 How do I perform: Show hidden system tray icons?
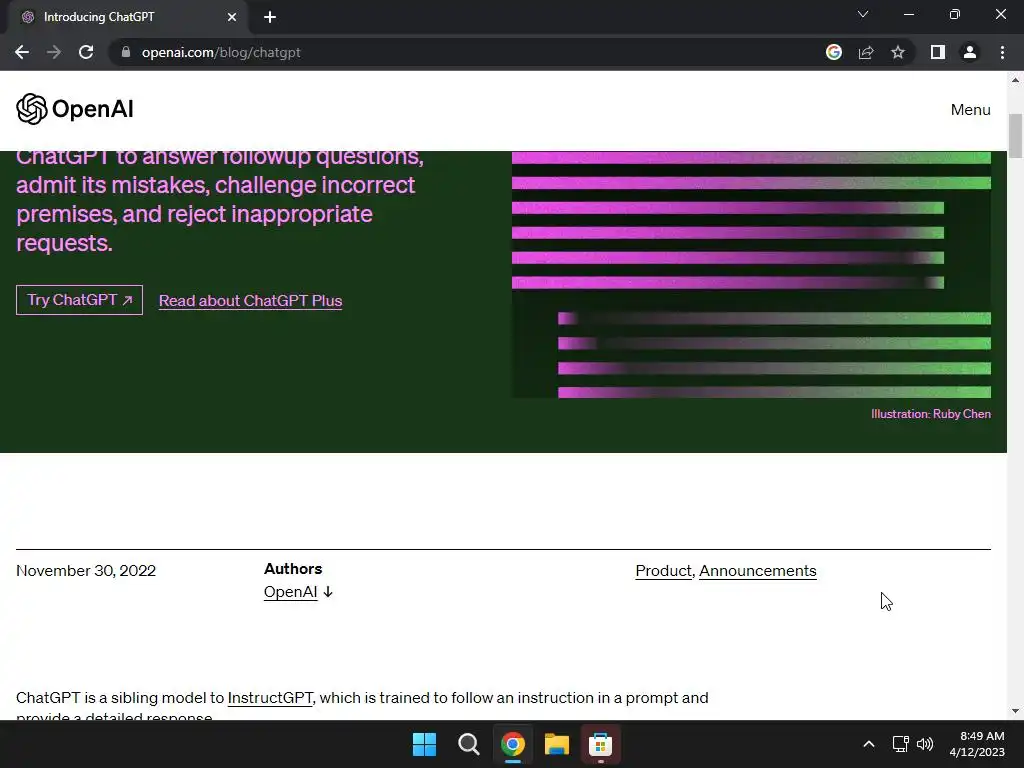click(x=869, y=744)
